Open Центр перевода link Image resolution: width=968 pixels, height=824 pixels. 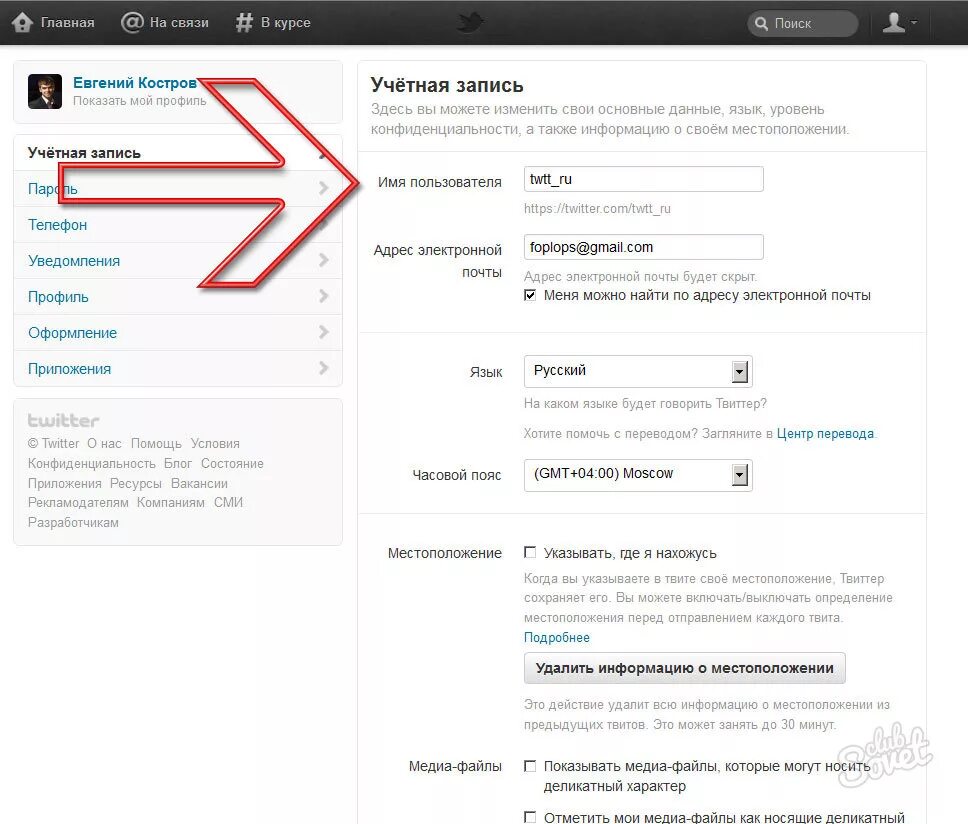click(x=825, y=433)
